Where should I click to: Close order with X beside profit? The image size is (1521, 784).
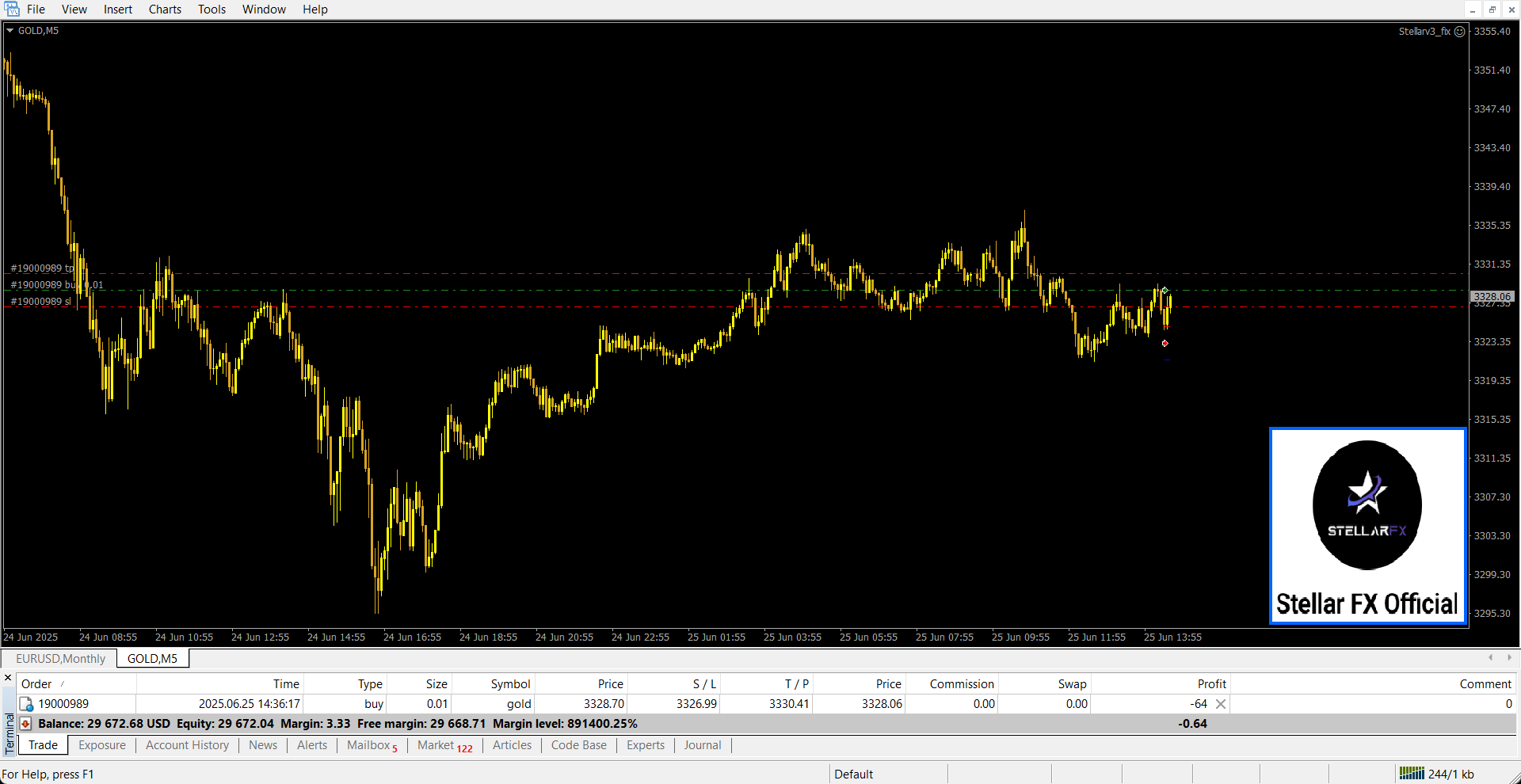1221,704
